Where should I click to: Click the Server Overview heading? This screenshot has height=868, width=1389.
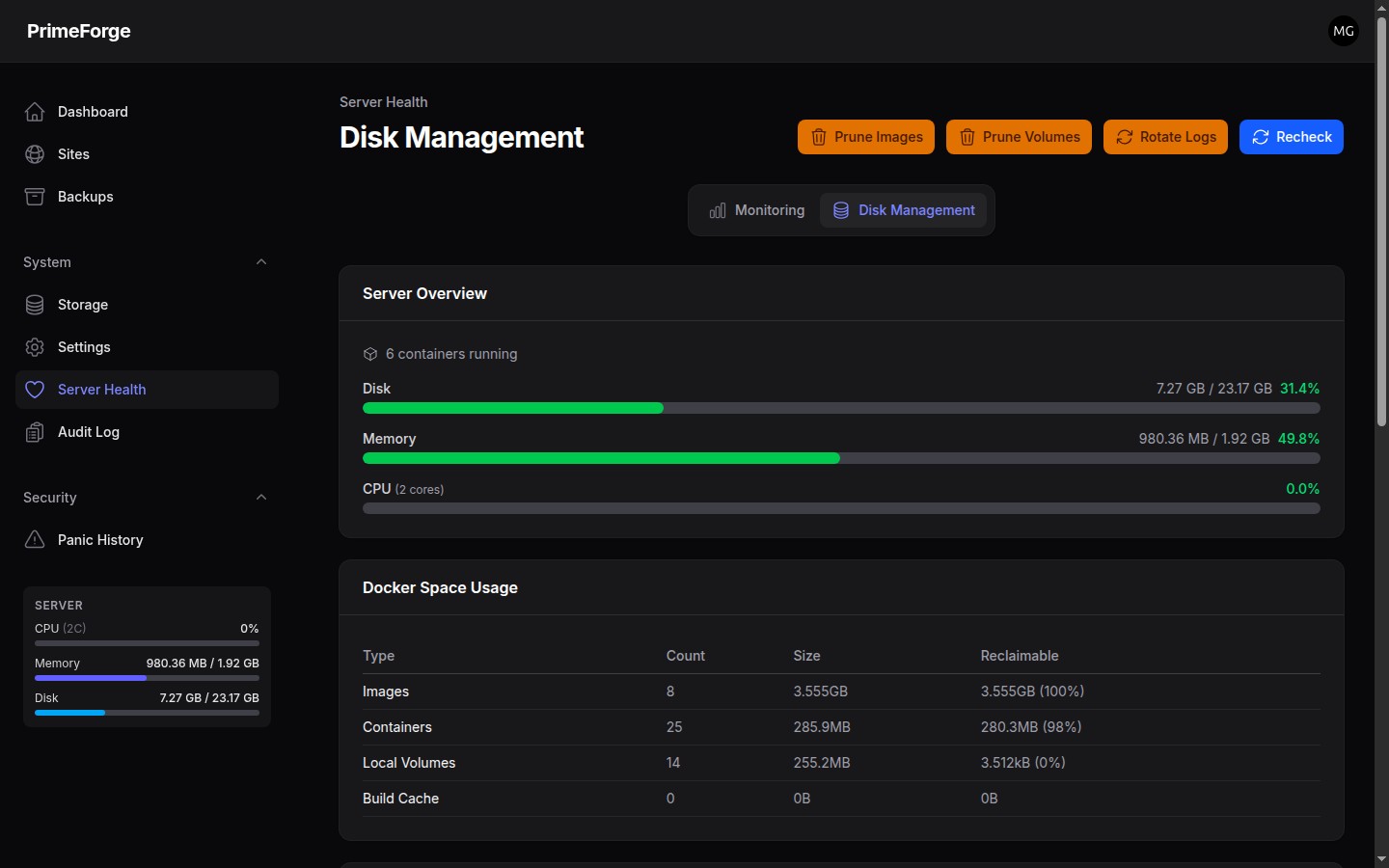[424, 294]
